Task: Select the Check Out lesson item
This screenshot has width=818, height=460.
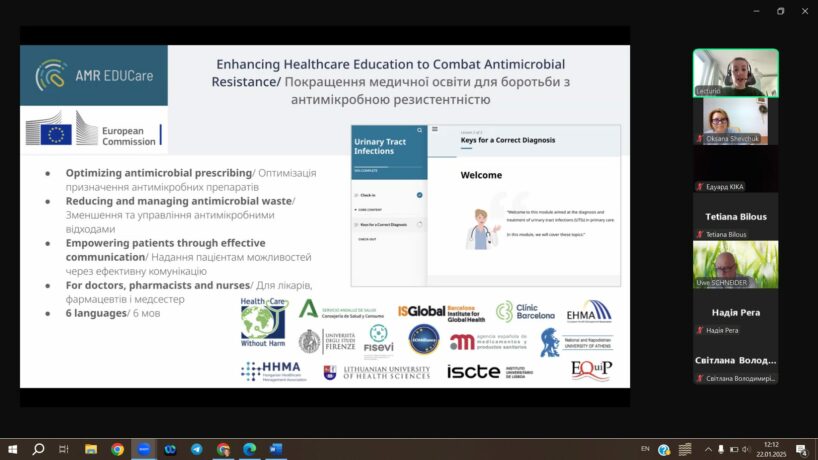Action: pos(368,240)
